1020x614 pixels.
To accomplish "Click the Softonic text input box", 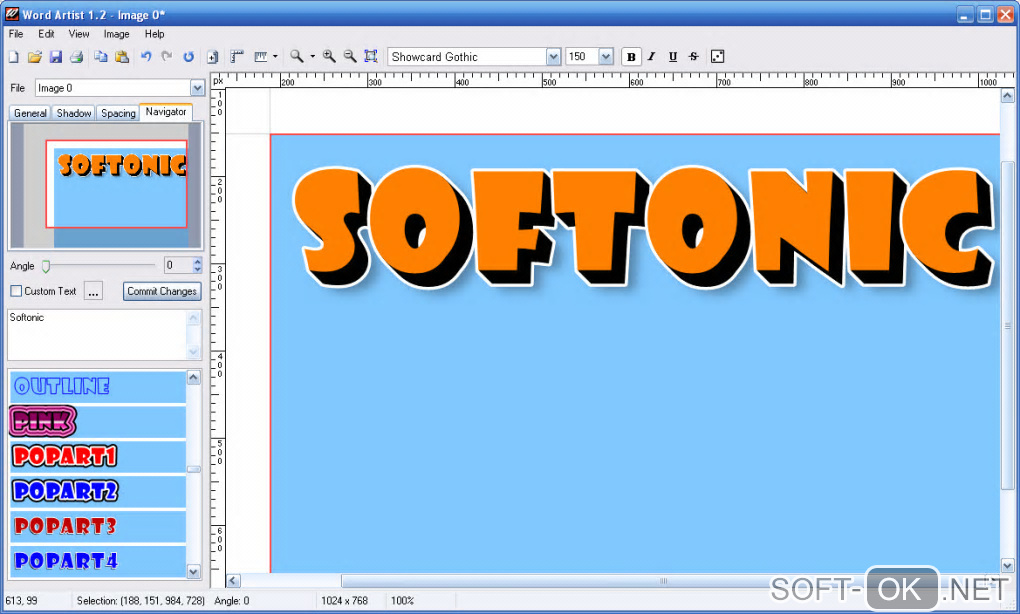I will click(98, 334).
